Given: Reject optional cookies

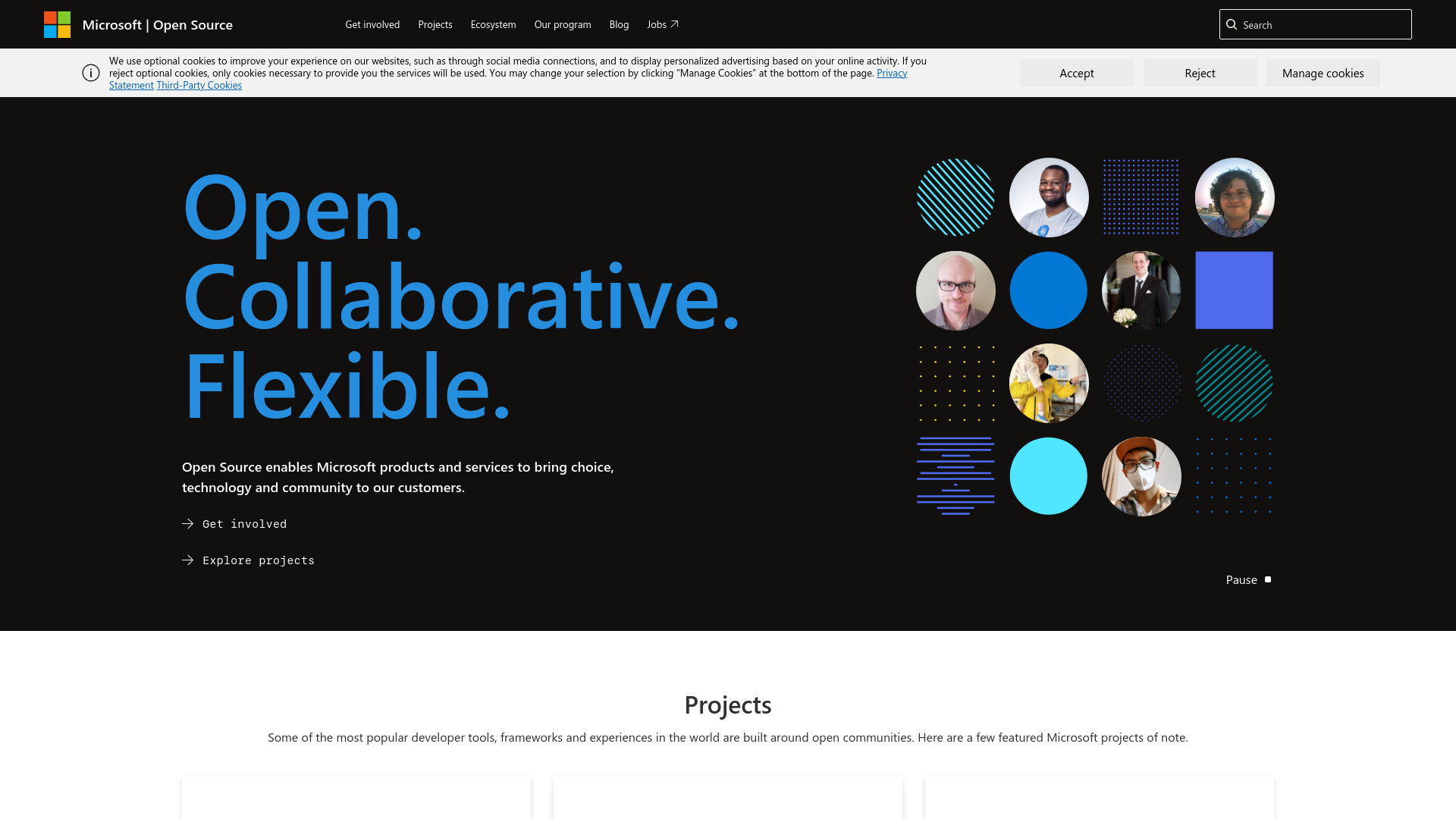Looking at the screenshot, I should [1200, 73].
